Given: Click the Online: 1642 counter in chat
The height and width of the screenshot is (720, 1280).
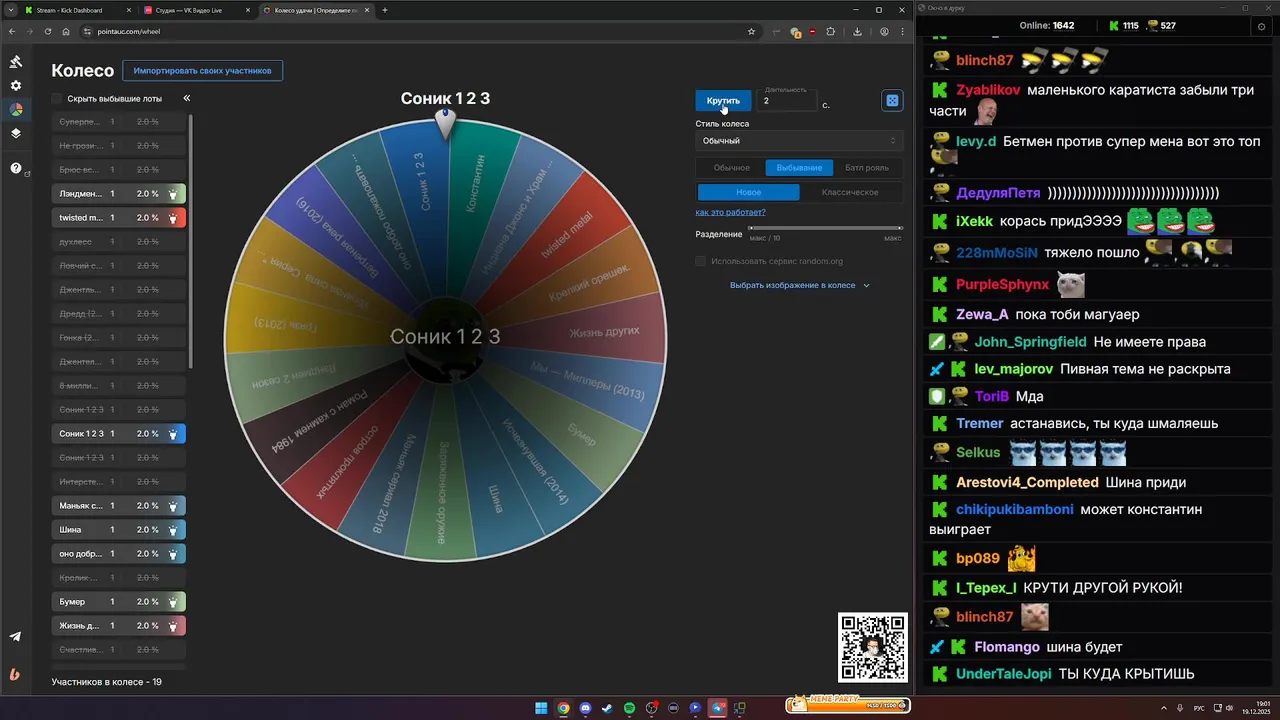Looking at the screenshot, I should [x=1047, y=25].
